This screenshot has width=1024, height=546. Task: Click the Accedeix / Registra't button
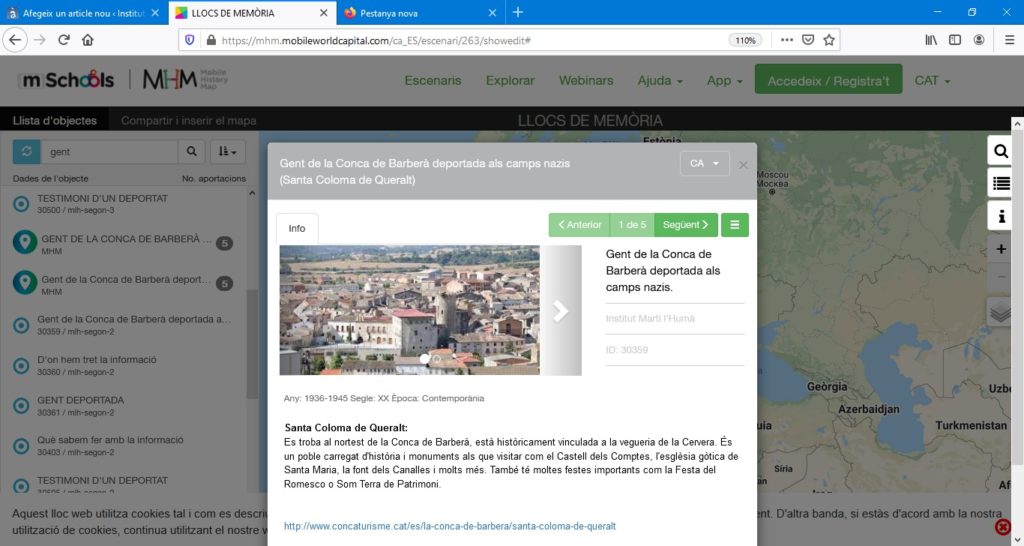click(827, 80)
